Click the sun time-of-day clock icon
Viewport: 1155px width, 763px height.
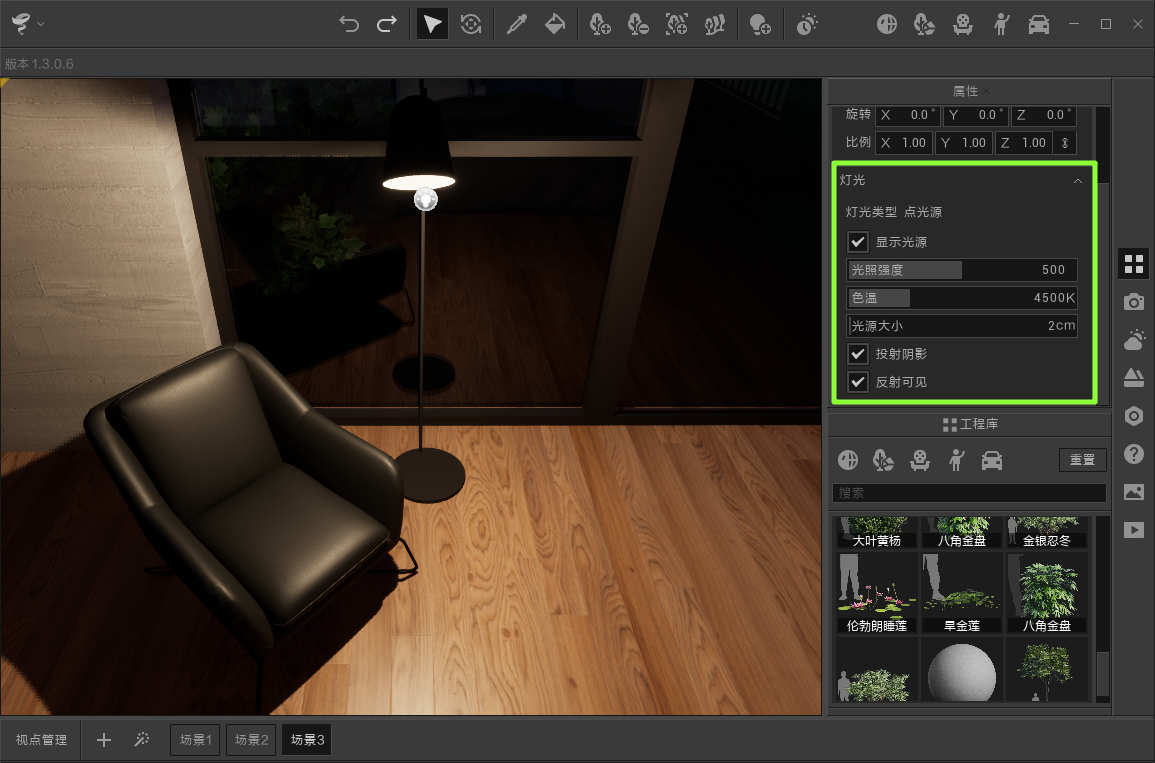807,23
